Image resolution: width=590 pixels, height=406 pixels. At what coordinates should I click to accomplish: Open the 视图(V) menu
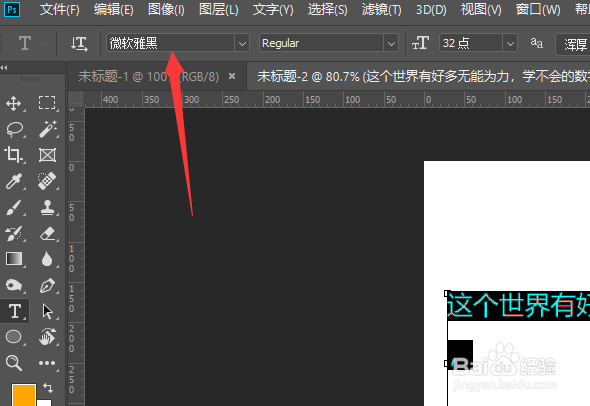(481, 9)
